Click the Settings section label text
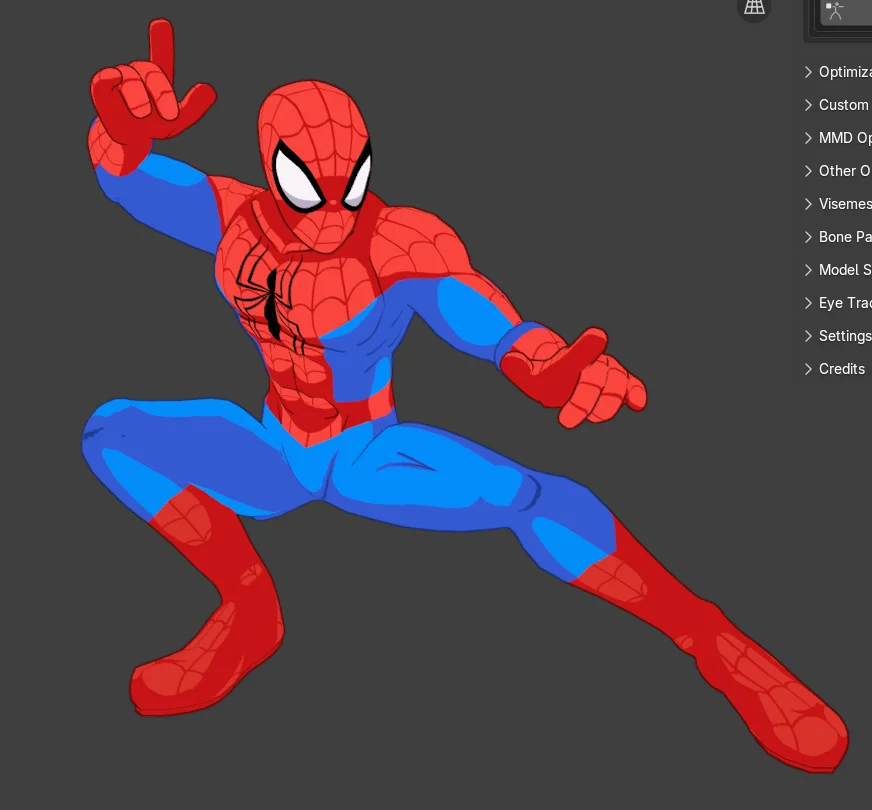Screen dimensions: 872x810 tap(843, 336)
